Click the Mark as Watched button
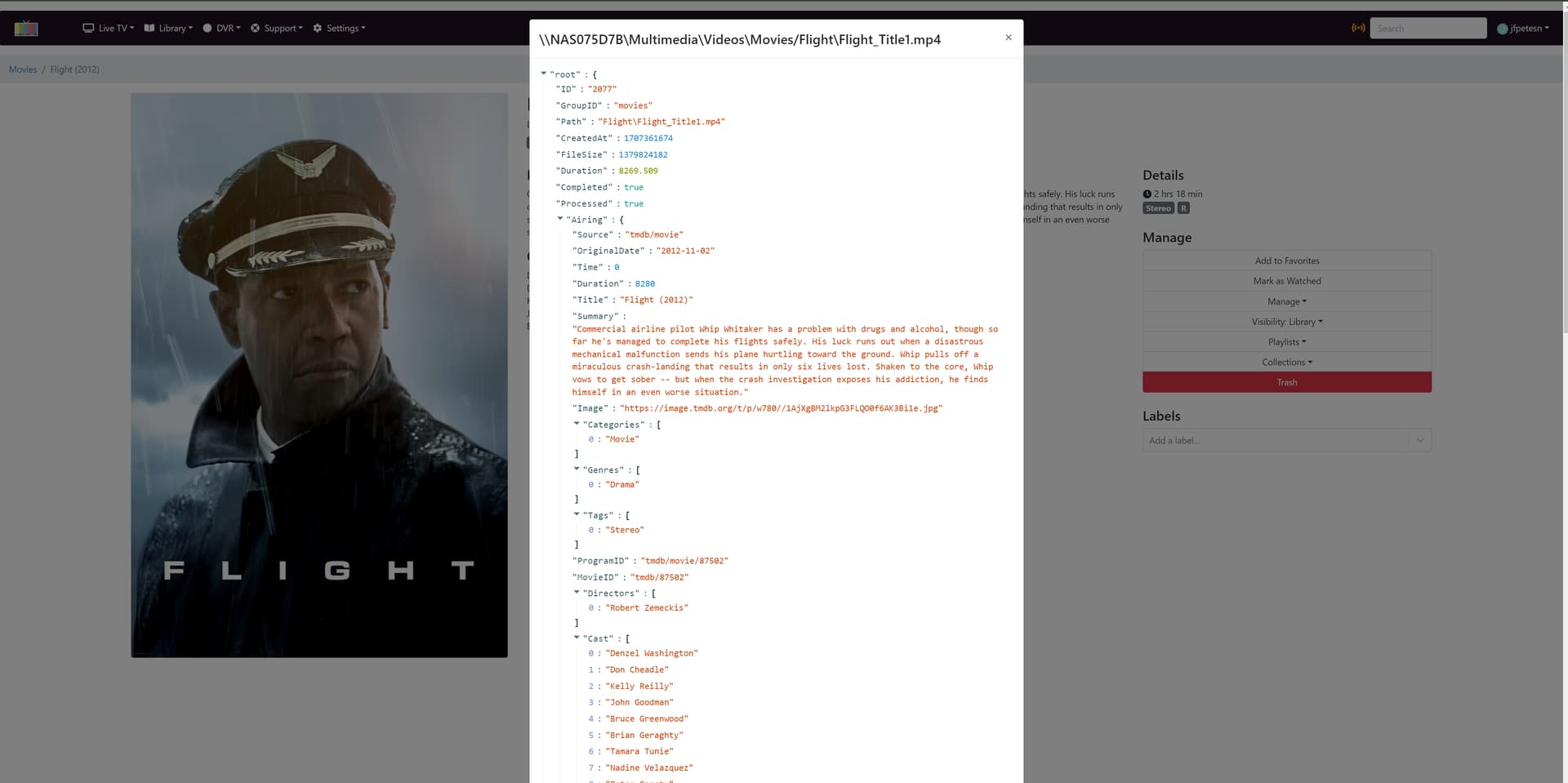The height and width of the screenshot is (783, 1568). coord(1286,281)
